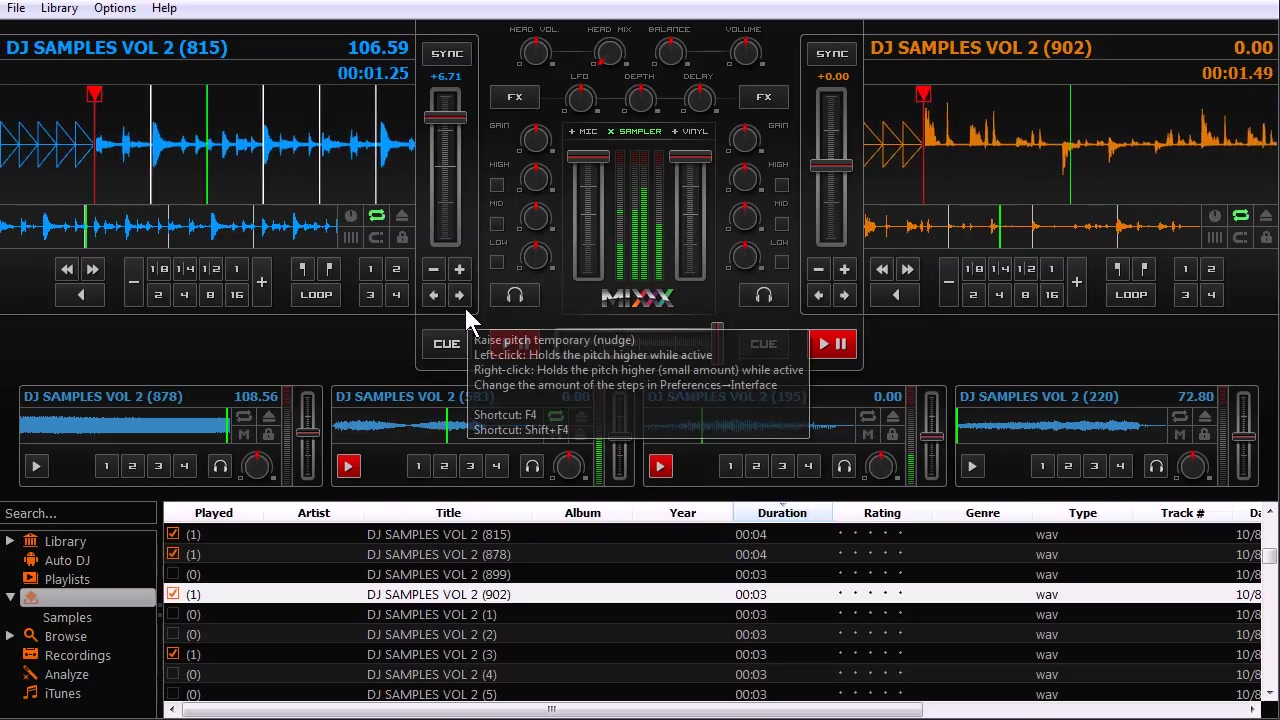The height and width of the screenshot is (720, 1280).
Task: Sort tracks by Title column header
Action: pos(448,513)
